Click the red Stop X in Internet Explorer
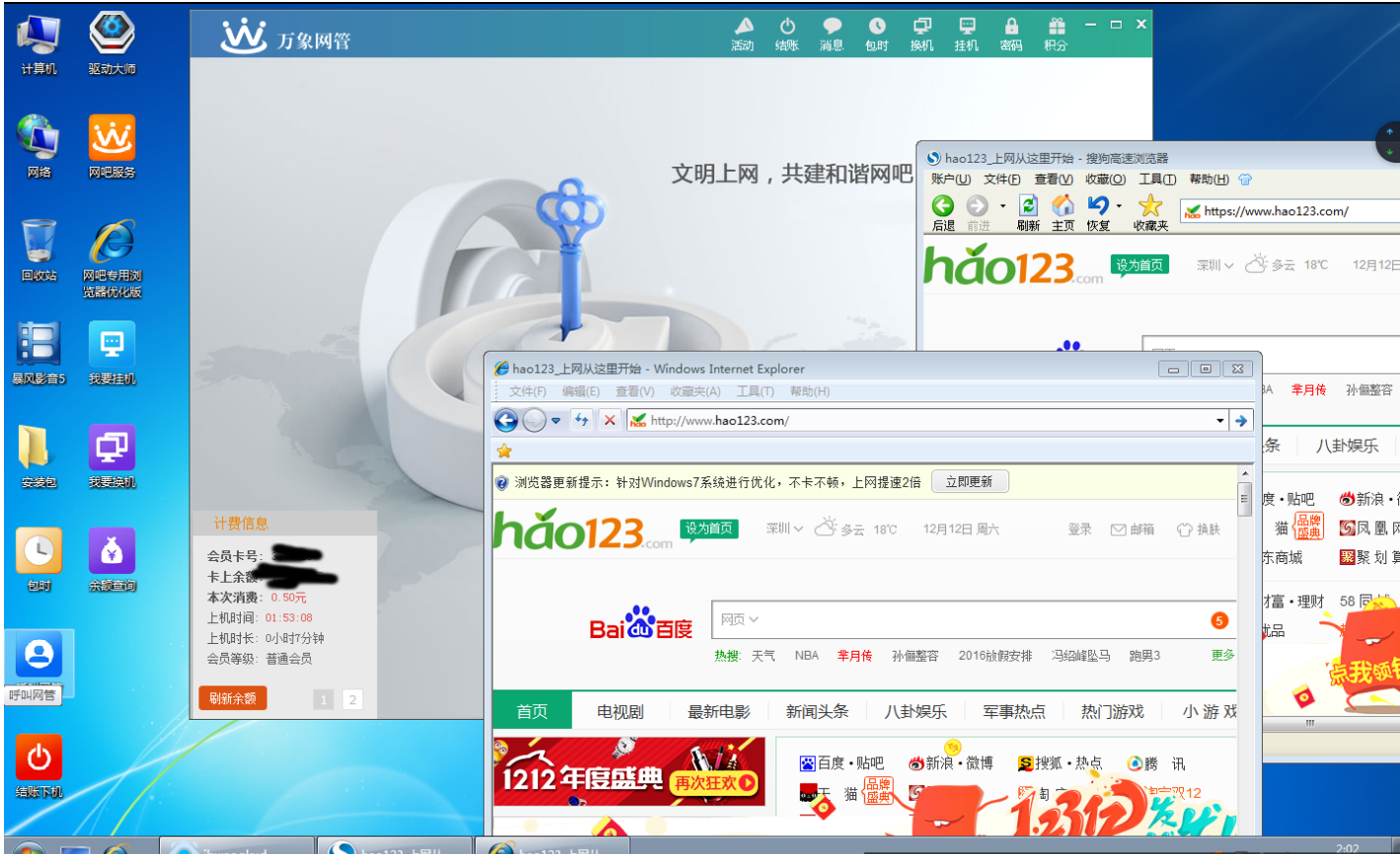Viewport: 1400px width, 854px height. (x=610, y=420)
